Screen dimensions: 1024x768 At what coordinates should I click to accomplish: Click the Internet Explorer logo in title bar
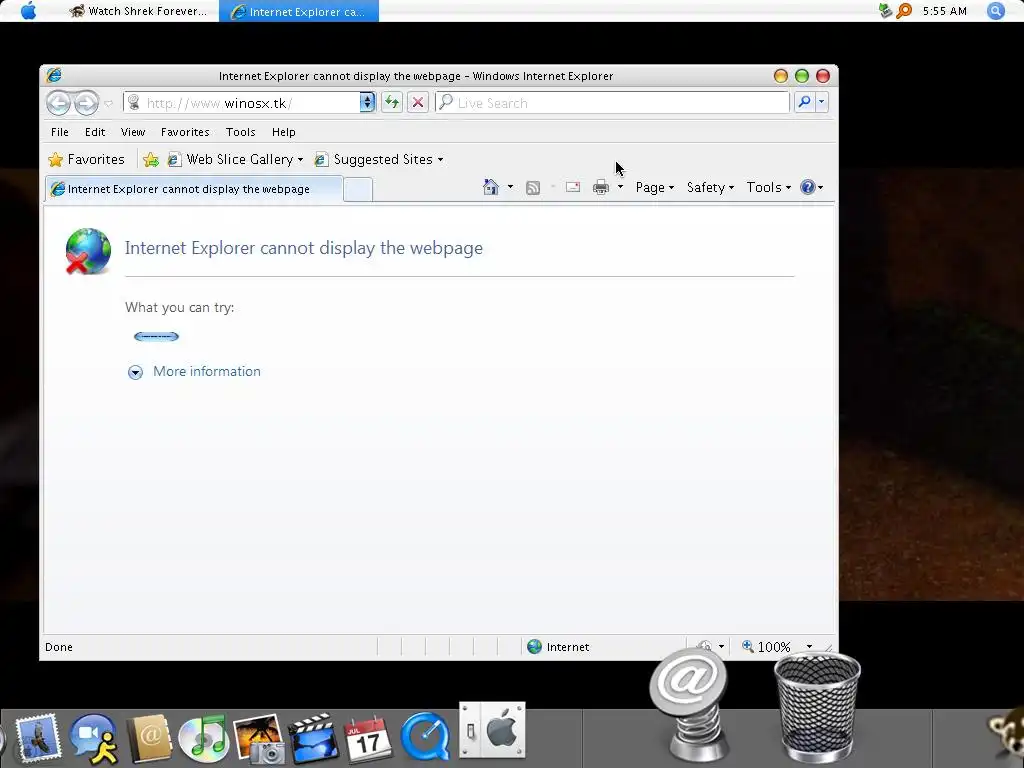coord(54,76)
